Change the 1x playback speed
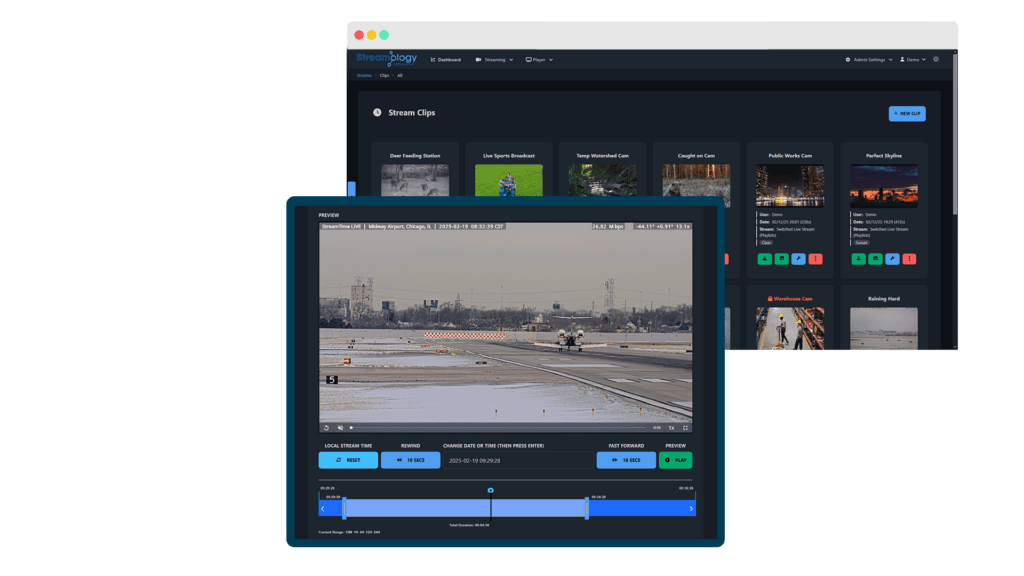The height and width of the screenshot is (576, 1024). coord(671,427)
